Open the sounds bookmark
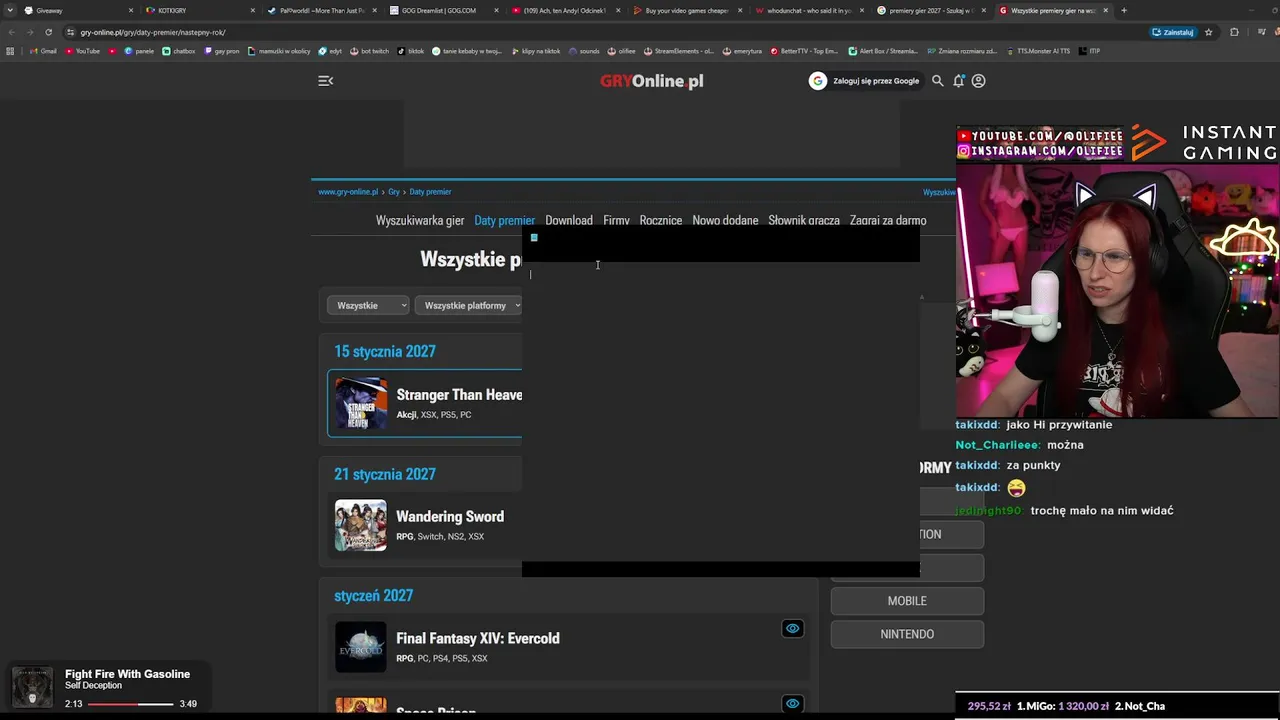Viewport: 1280px width, 720px height. pos(584,51)
